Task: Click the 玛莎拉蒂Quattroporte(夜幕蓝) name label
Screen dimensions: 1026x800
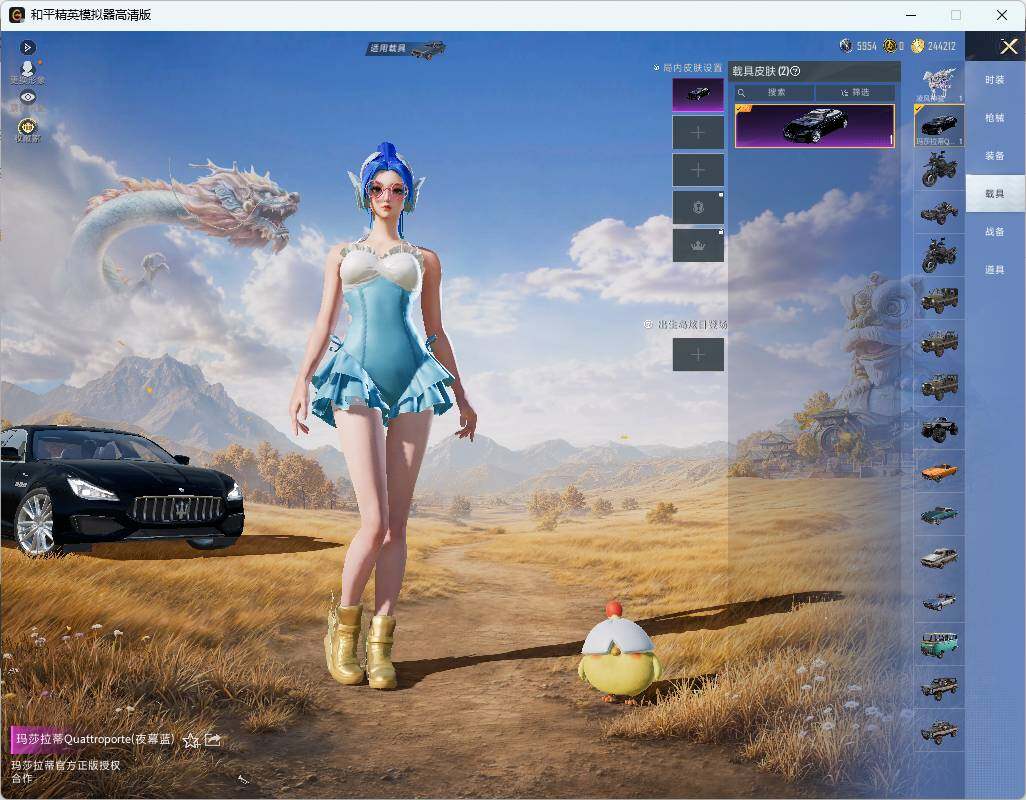Action: (x=94, y=739)
